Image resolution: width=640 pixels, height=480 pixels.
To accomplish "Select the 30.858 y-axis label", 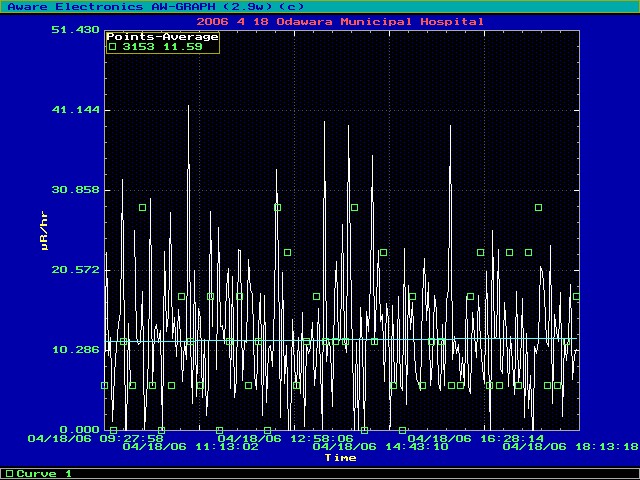I will (x=75, y=190).
